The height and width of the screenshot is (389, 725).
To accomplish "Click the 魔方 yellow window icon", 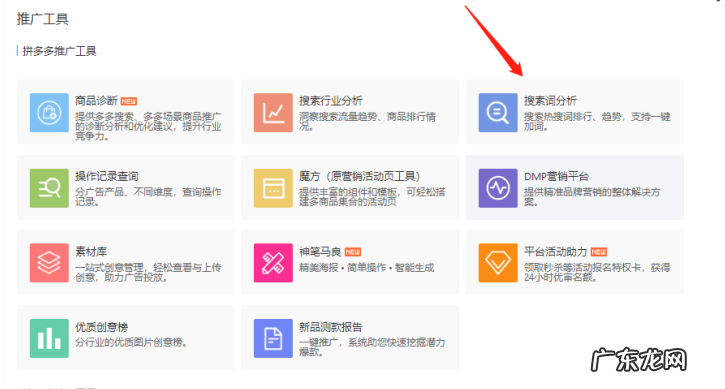I will 273,188.
